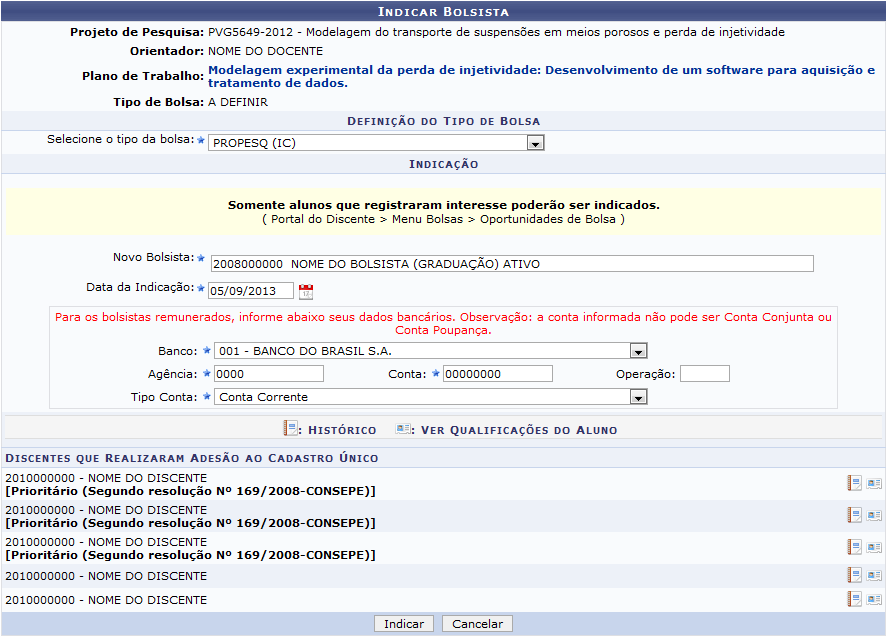The image size is (887, 637).
Task: Focus the Novo Bolsista input field
Action: tap(512, 264)
